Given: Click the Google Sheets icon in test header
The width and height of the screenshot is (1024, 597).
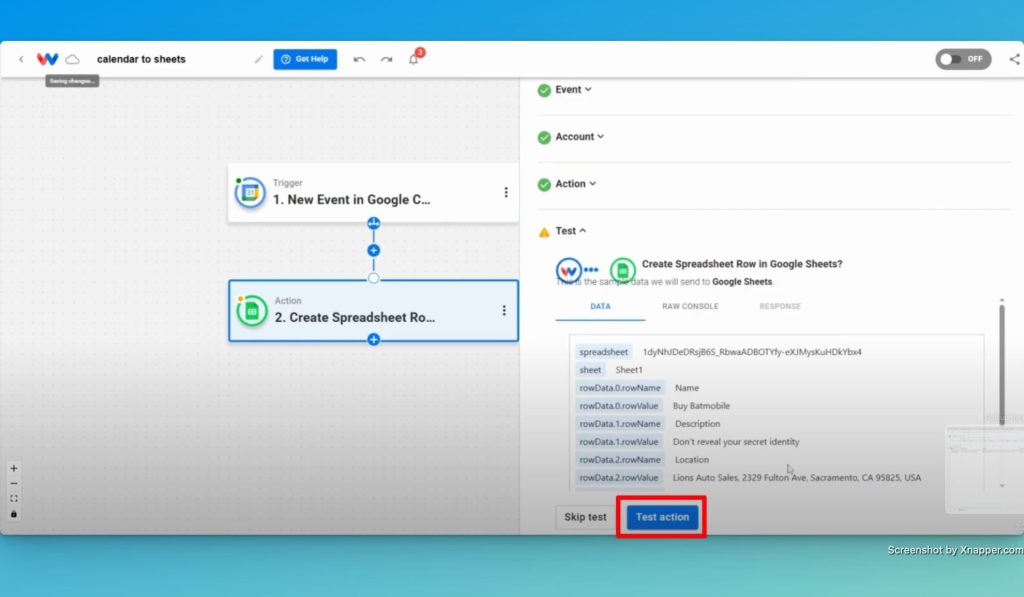Looking at the screenshot, I should click(x=622, y=270).
